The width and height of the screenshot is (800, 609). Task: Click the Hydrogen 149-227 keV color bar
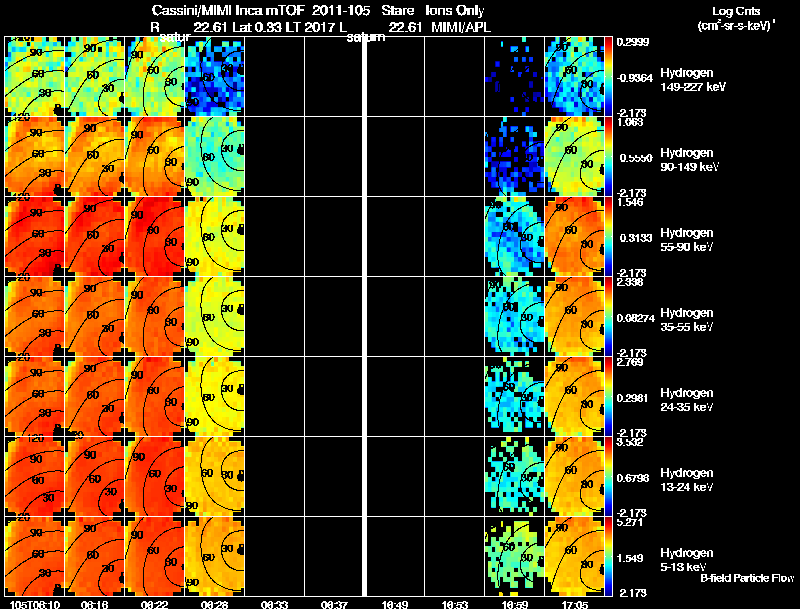pyautogui.click(x=608, y=77)
